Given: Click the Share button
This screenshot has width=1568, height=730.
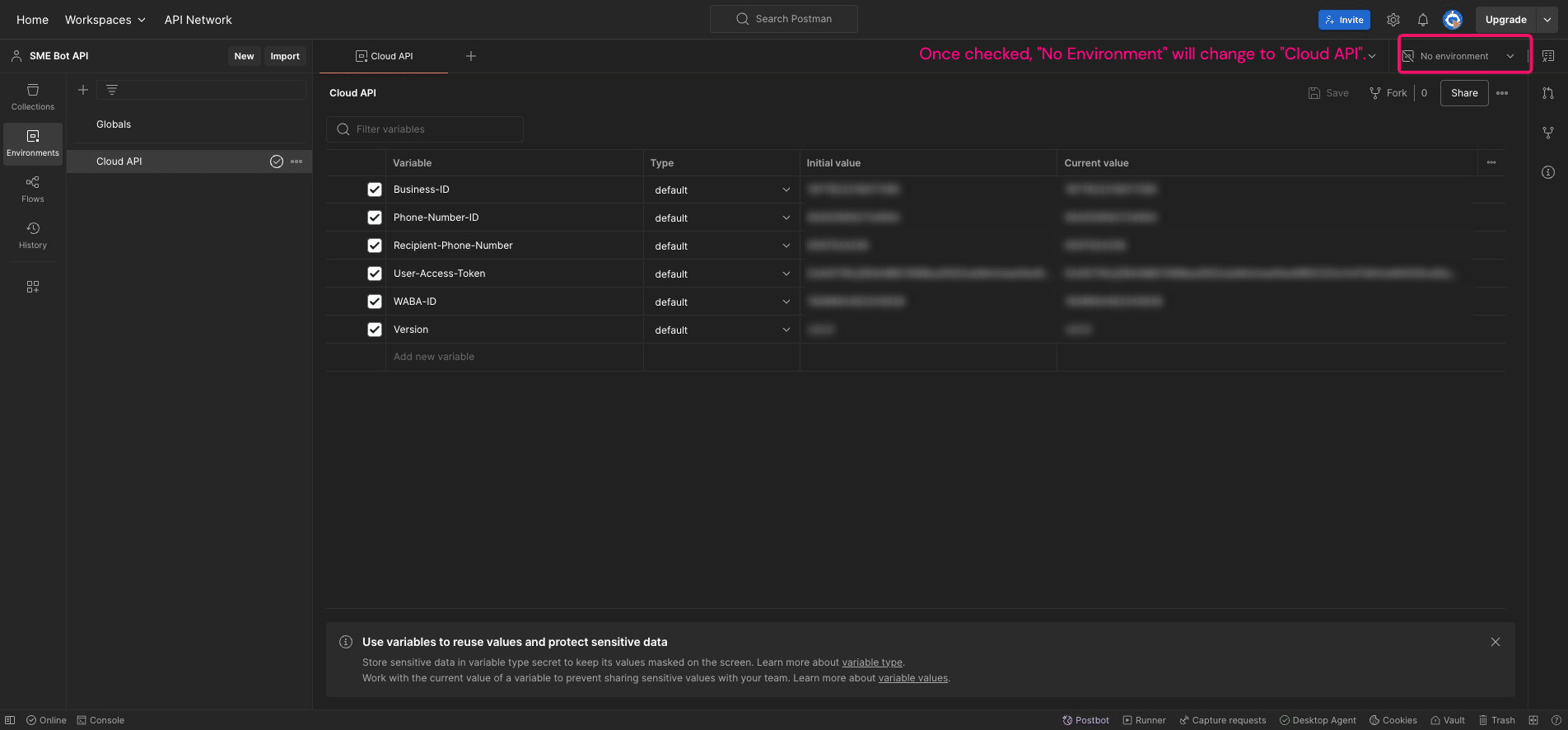Looking at the screenshot, I should 1464,93.
